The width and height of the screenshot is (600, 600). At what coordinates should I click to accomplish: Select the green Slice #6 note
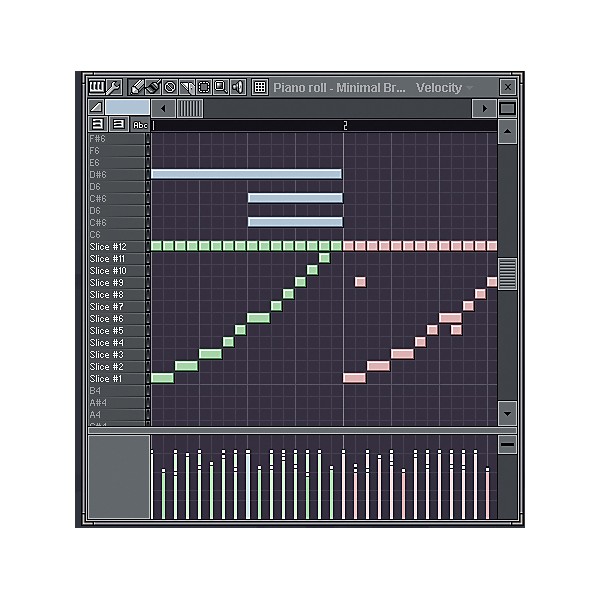click(x=258, y=318)
